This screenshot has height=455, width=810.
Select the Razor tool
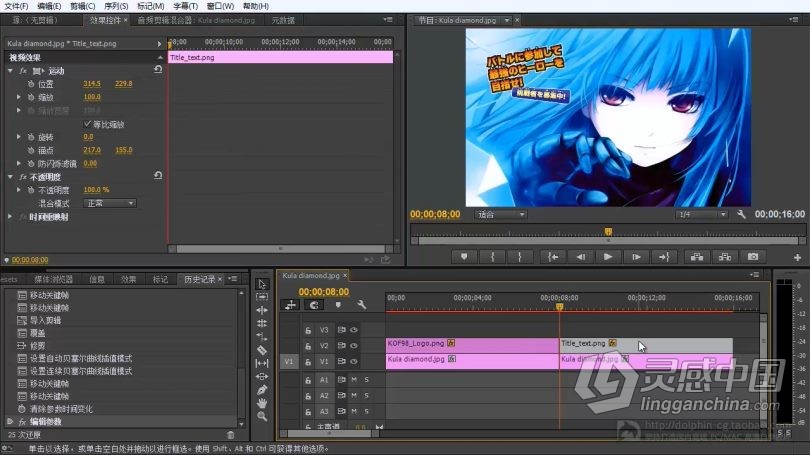coord(262,350)
